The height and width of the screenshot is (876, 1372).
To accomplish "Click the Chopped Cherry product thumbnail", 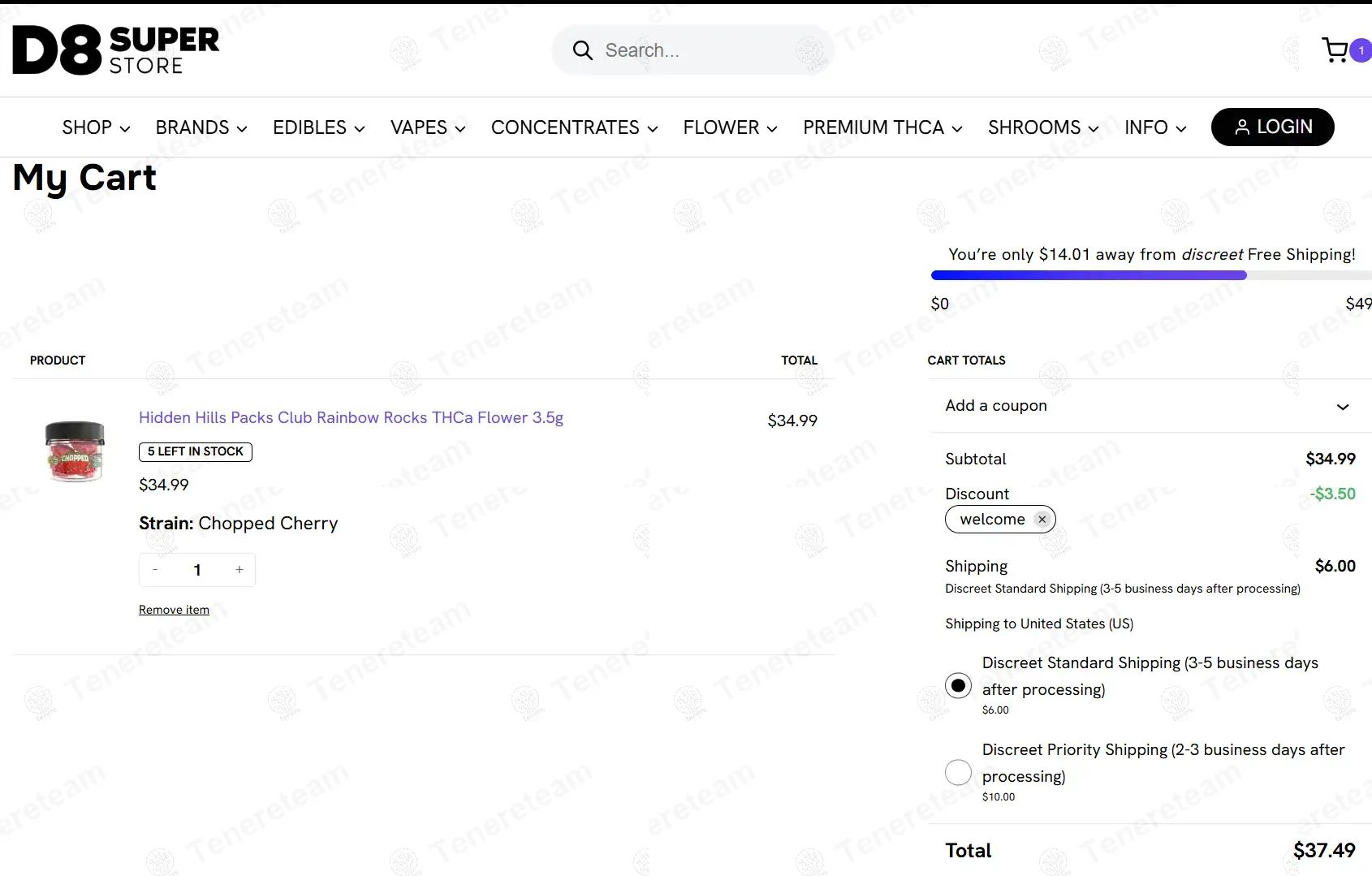I will 75,451.
